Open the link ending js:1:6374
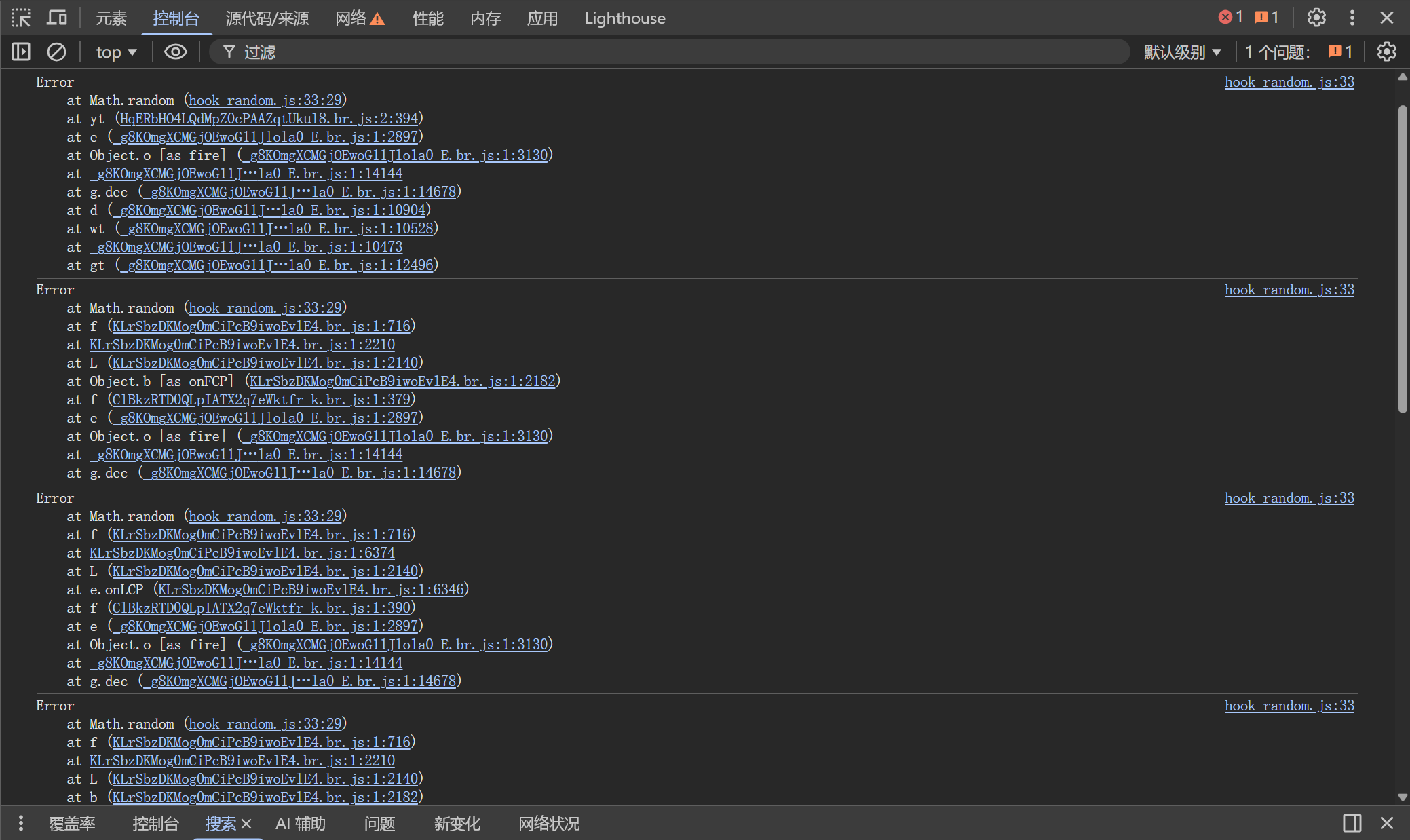 coord(242,553)
